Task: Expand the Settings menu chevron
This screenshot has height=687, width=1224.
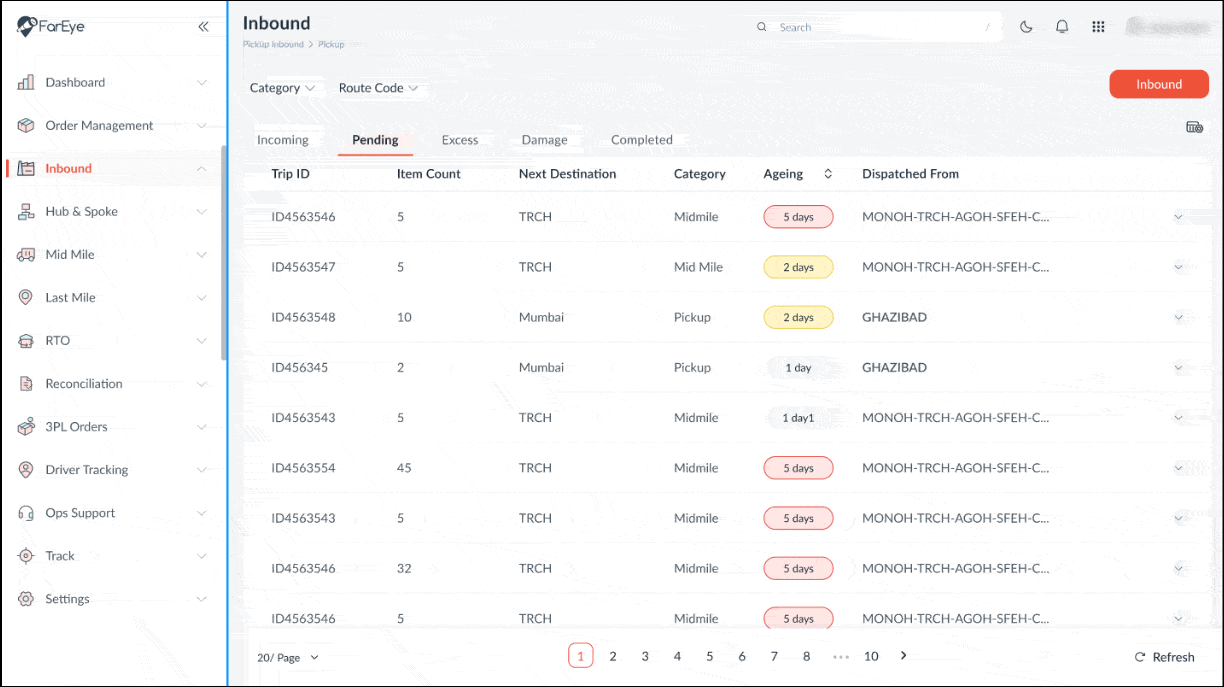Action: [201, 598]
